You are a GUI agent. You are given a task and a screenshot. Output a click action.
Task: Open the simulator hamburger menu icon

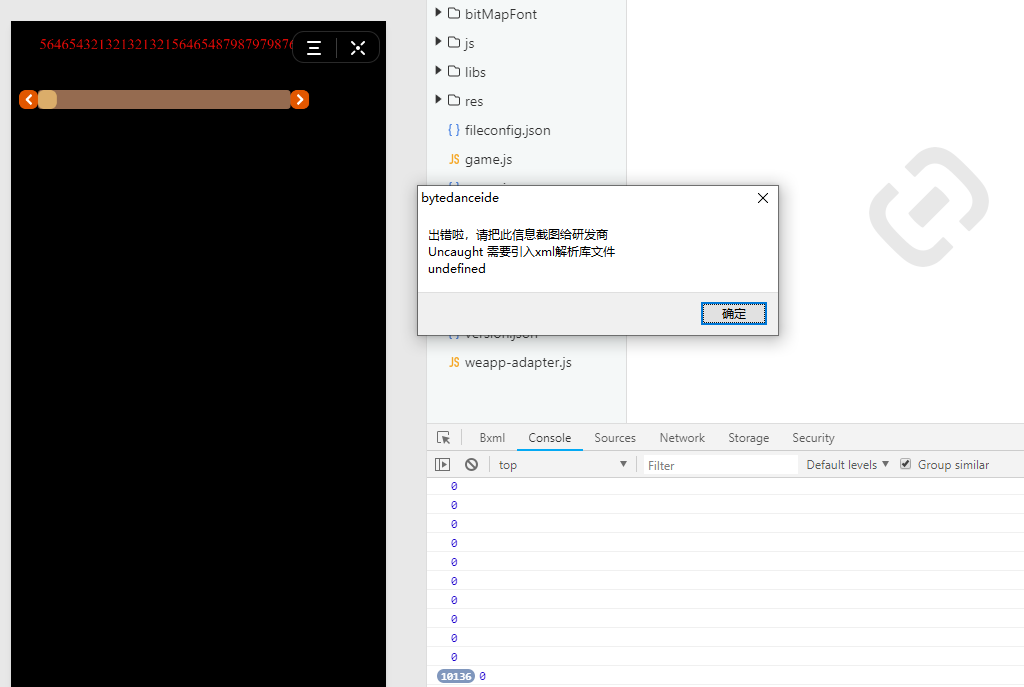pos(314,48)
